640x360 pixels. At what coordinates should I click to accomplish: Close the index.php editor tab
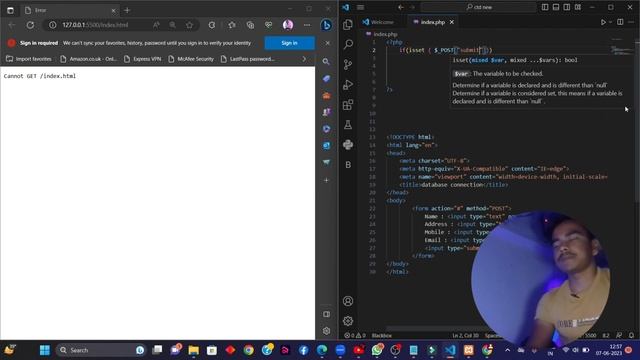[x=452, y=22]
